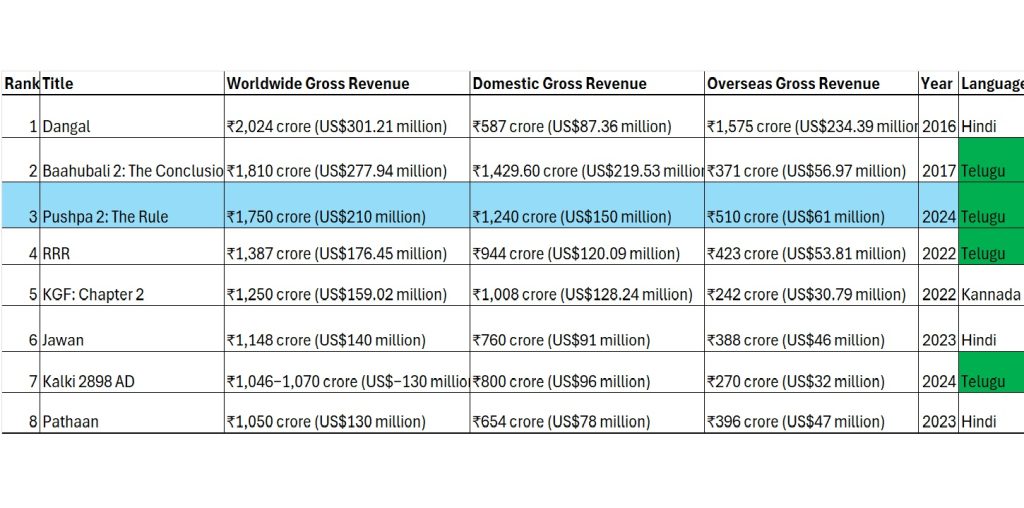
Task: Click ₹510 crore overseas gross cell
Action: (811, 205)
